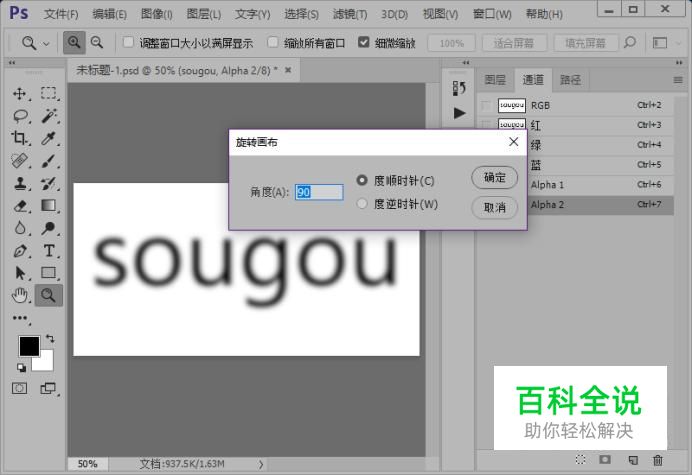Select the Crop tool

(19, 138)
